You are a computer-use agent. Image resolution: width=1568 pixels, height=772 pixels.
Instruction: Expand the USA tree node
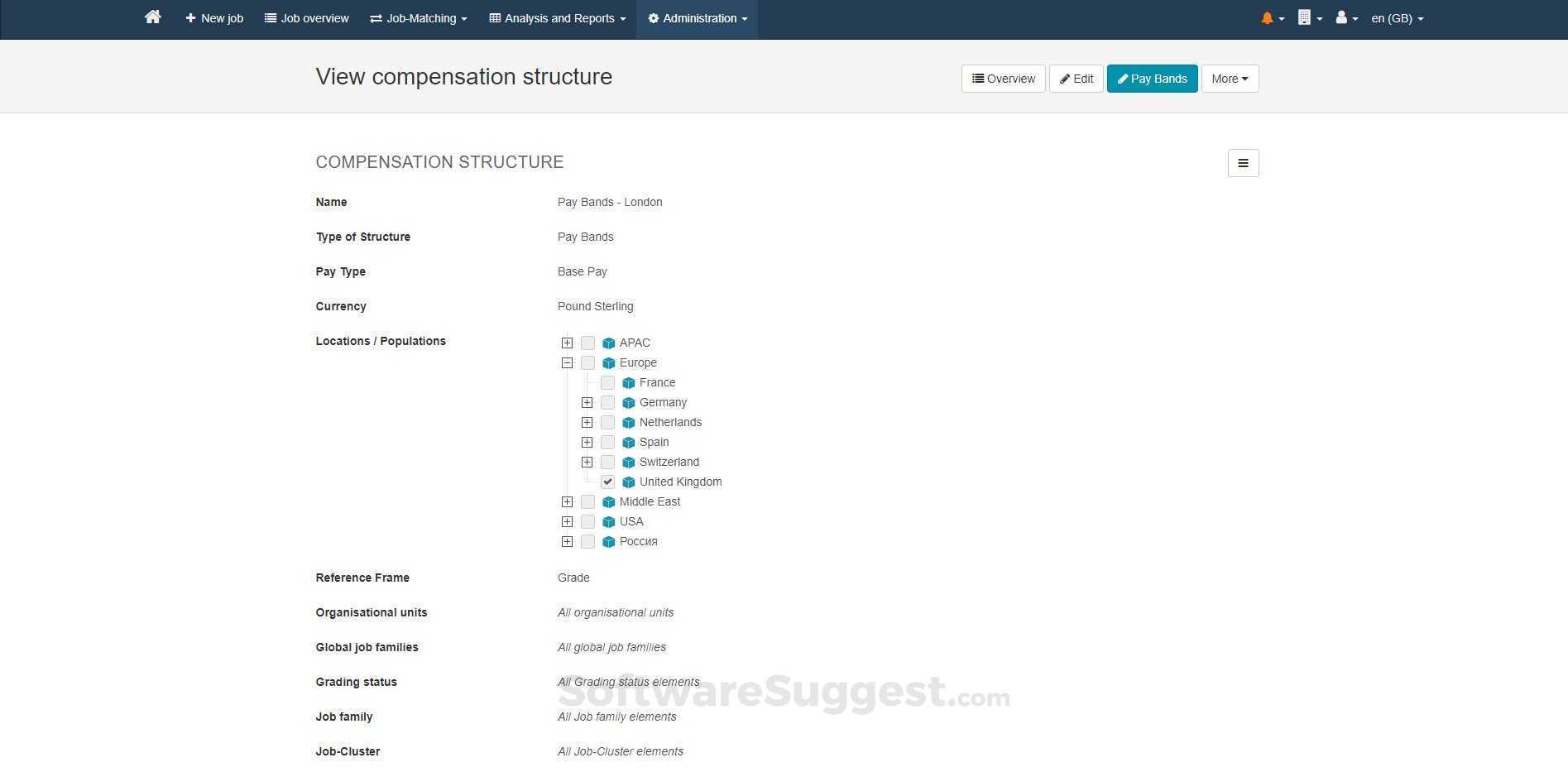[x=567, y=521]
